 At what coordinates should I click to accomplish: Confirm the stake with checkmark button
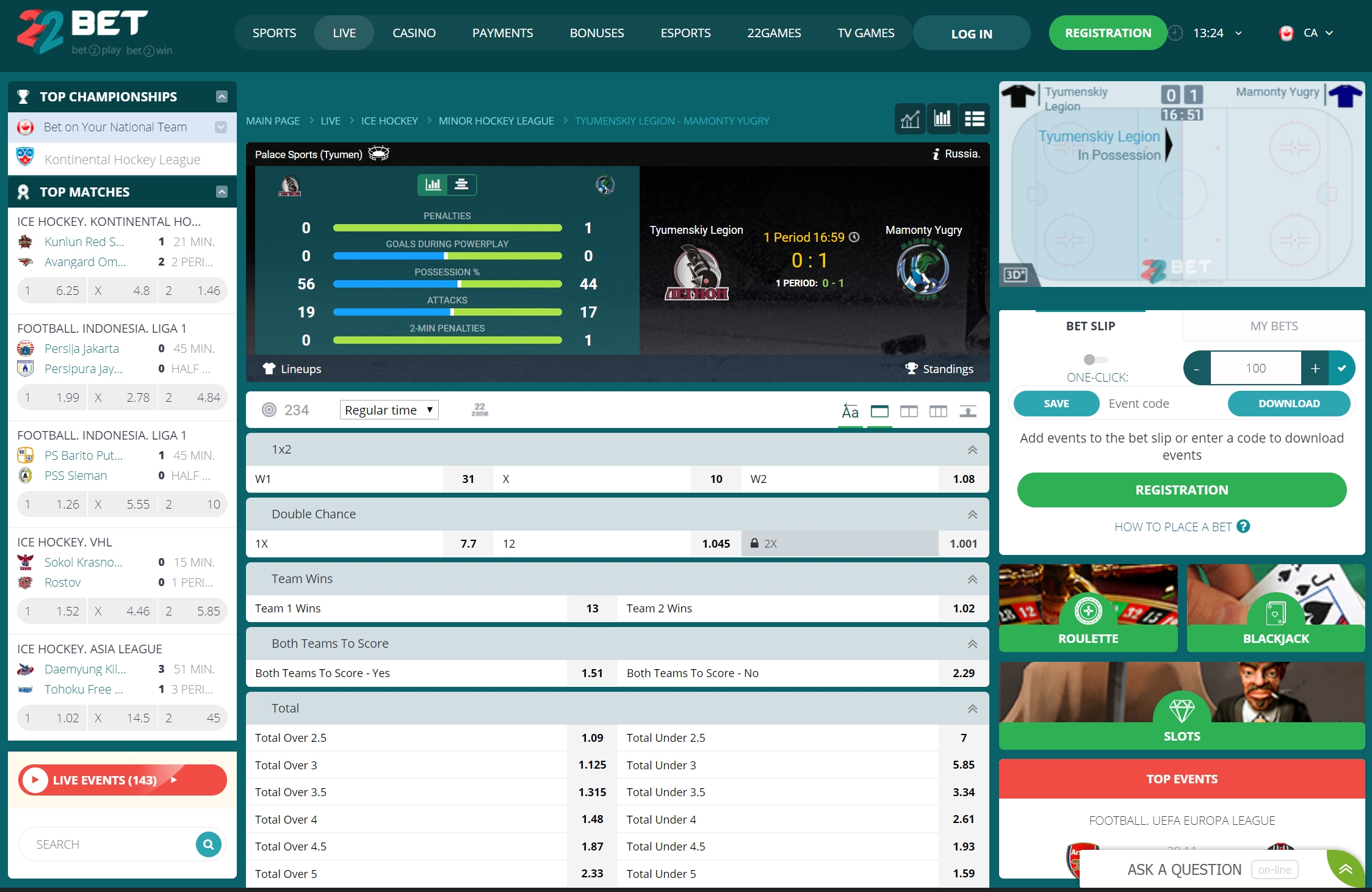pos(1341,368)
